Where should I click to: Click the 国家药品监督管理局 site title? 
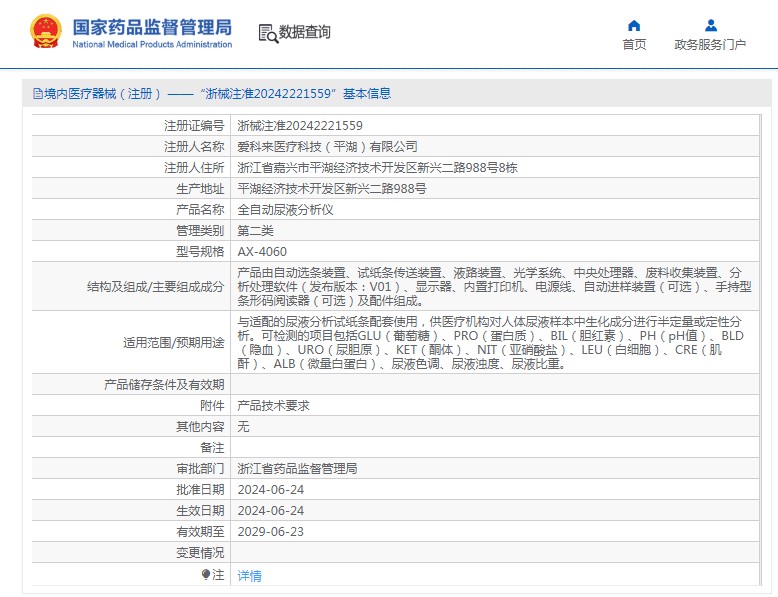point(152,26)
